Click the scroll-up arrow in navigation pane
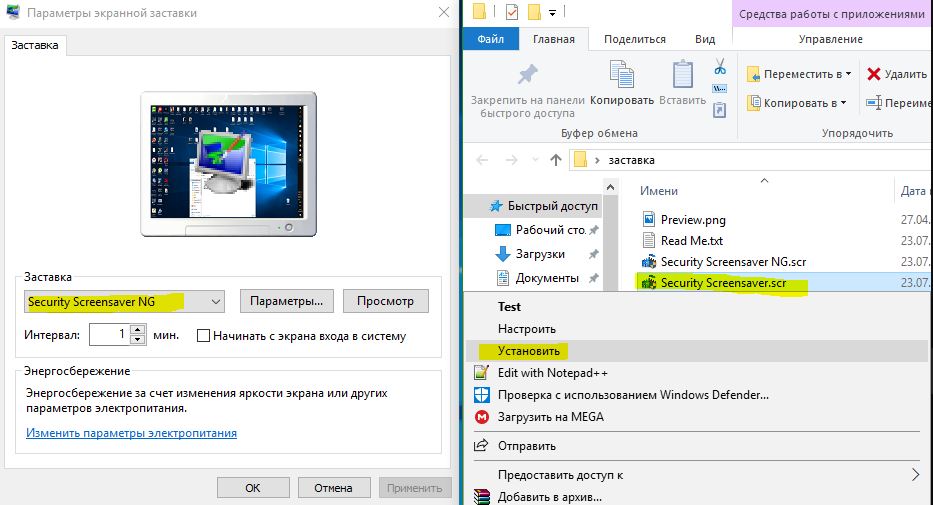Viewport: 933px width, 505px height. coord(610,187)
